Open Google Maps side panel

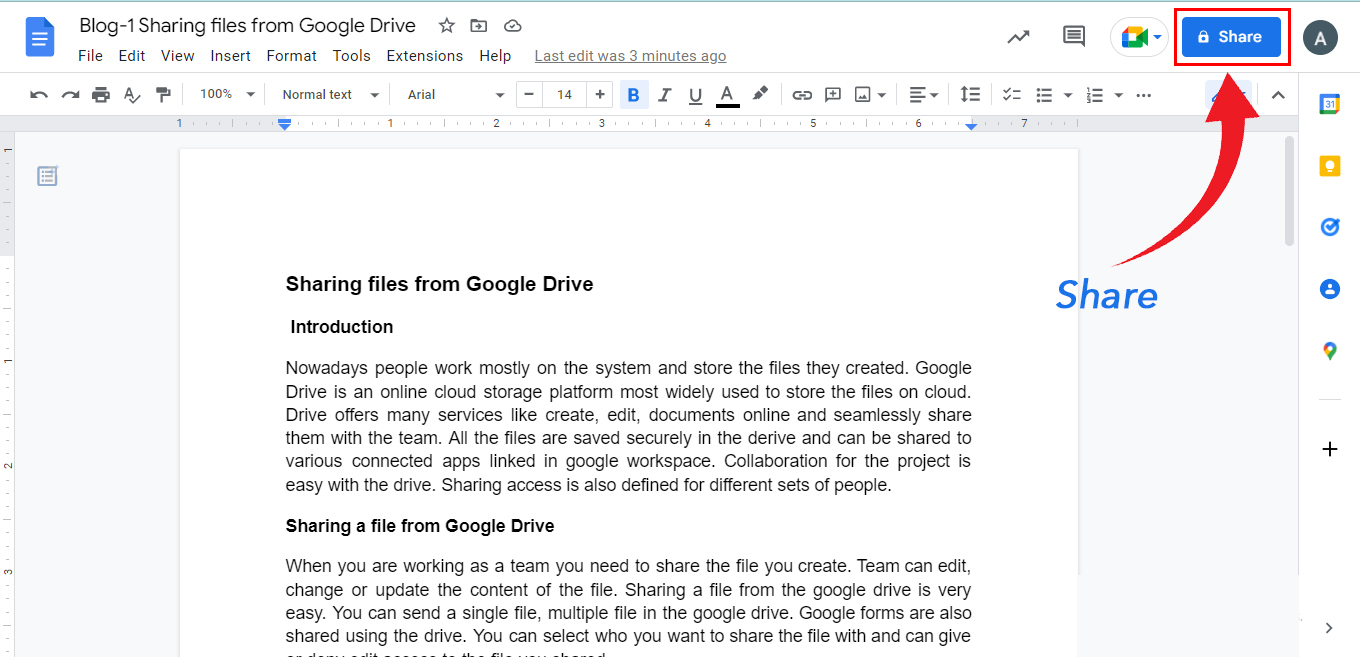[x=1329, y=351]
